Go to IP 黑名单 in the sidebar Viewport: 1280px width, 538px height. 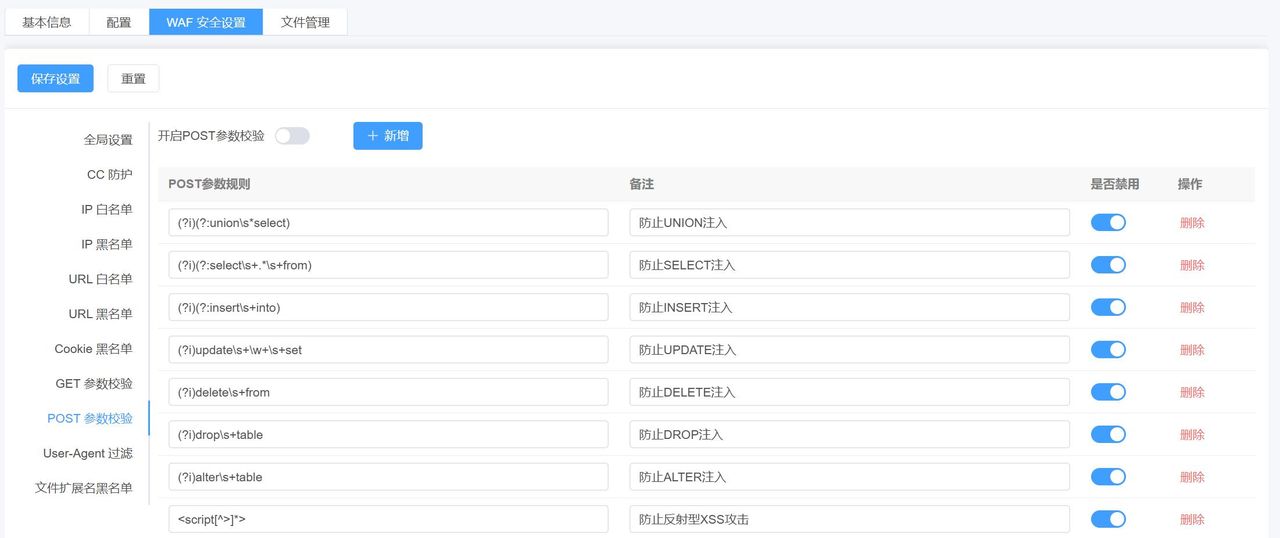[x=106, y=244]
